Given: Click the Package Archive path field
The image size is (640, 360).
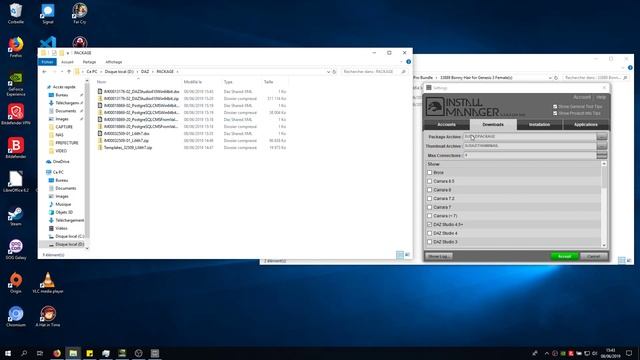Looking at the screenshot, I should [x=529, y=137].
